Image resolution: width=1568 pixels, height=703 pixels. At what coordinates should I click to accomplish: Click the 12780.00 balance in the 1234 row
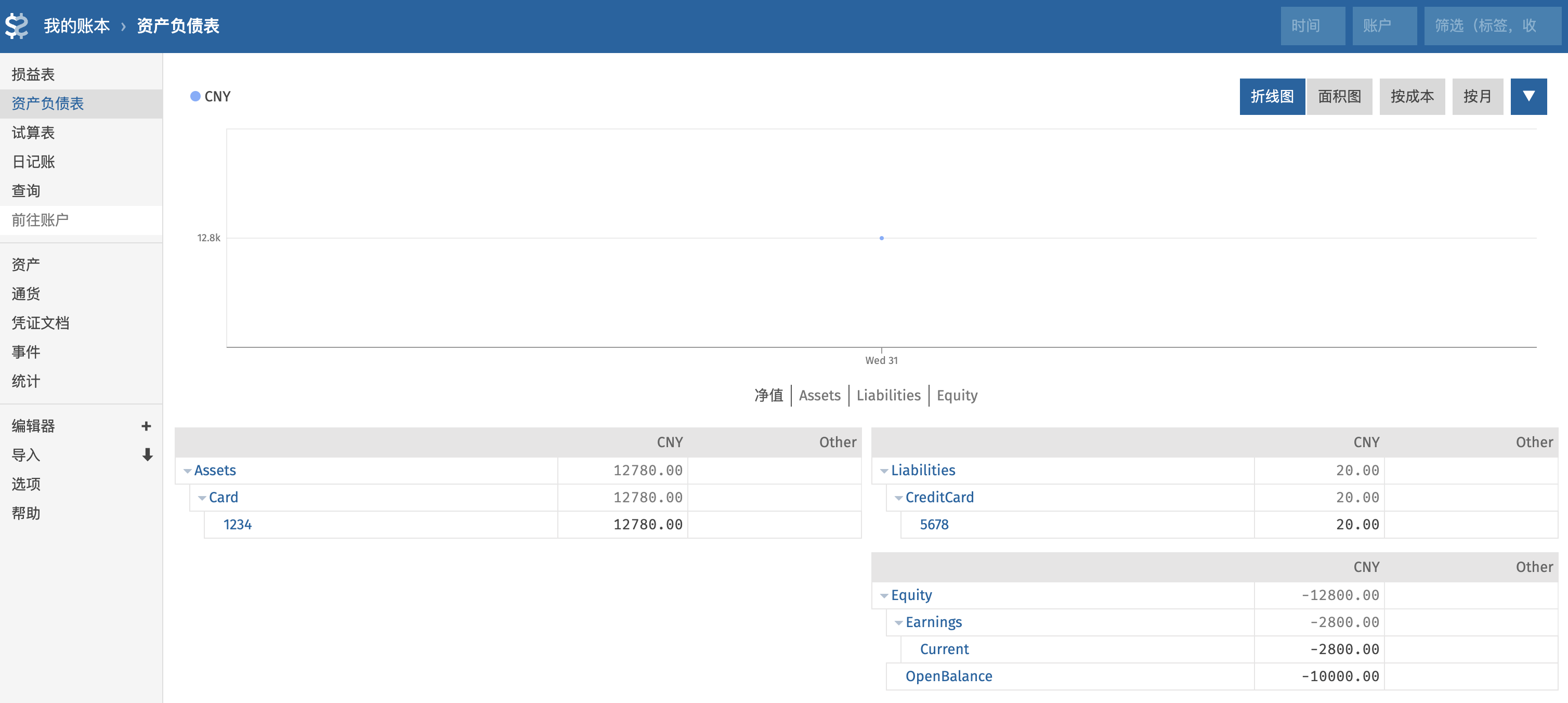[648, 525]
